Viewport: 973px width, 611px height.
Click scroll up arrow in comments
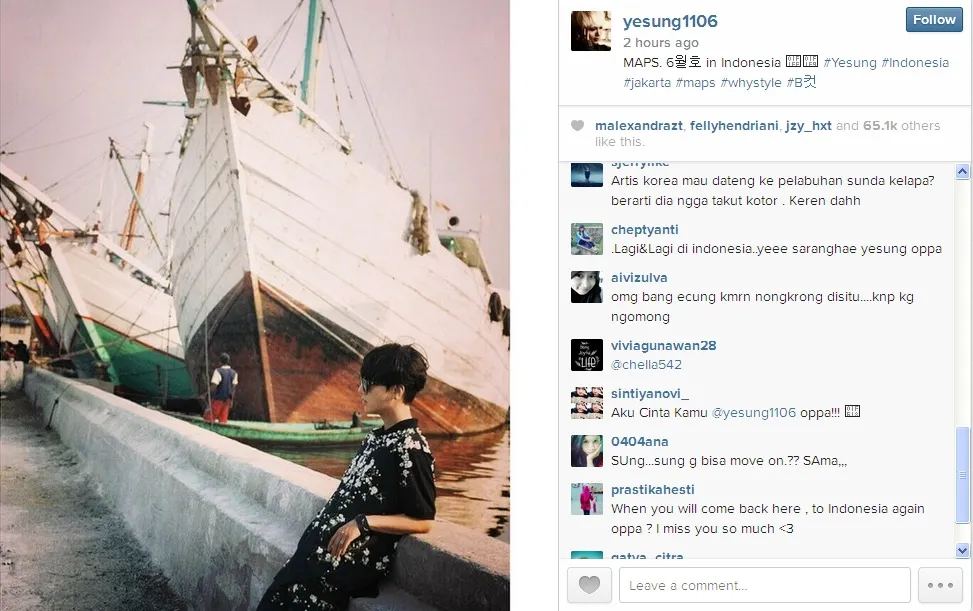962,171
